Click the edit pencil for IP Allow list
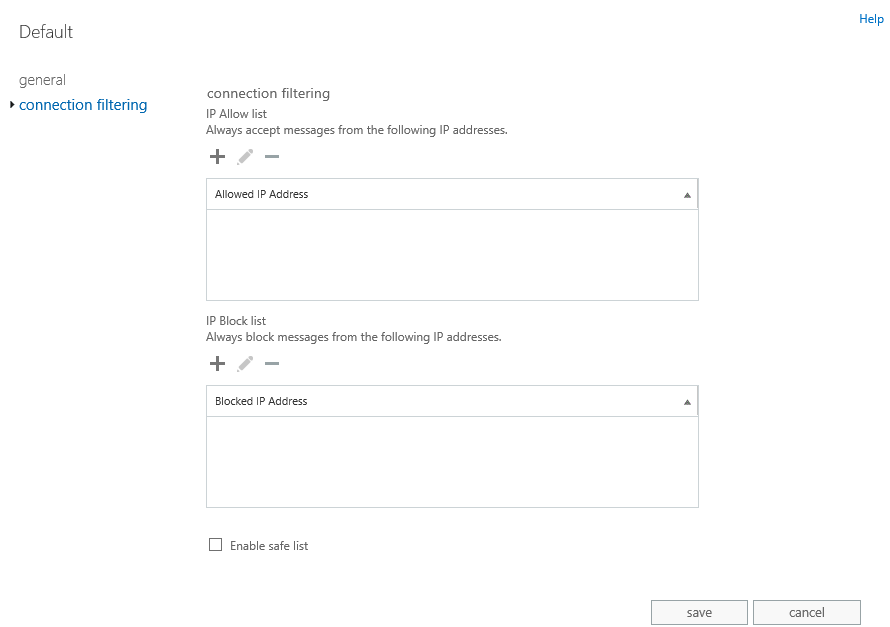This screenshot has width=890, height=627. [245, 157]
